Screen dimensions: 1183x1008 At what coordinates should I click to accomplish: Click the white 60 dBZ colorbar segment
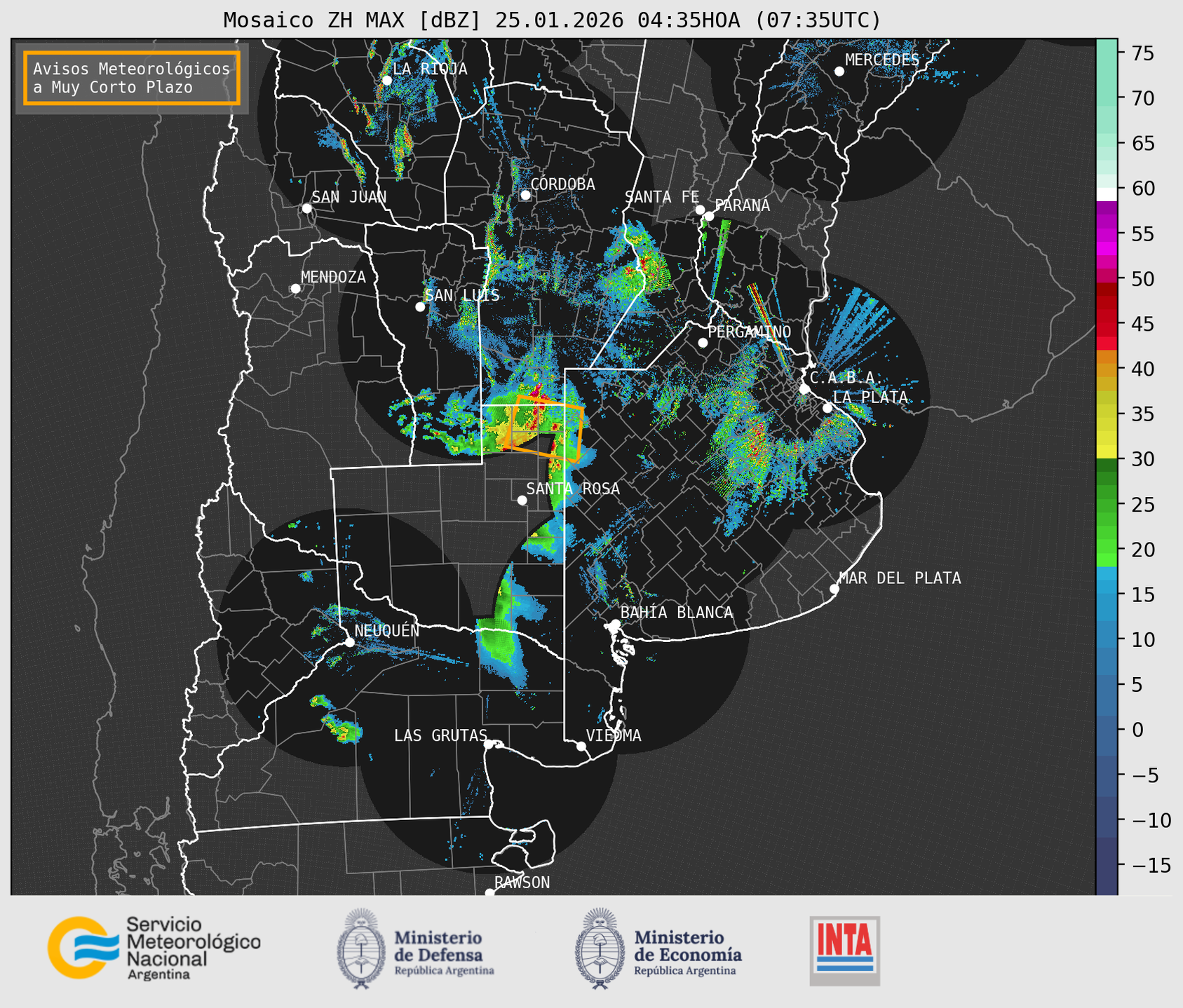pyautogui.click(x=1107, y=194)
